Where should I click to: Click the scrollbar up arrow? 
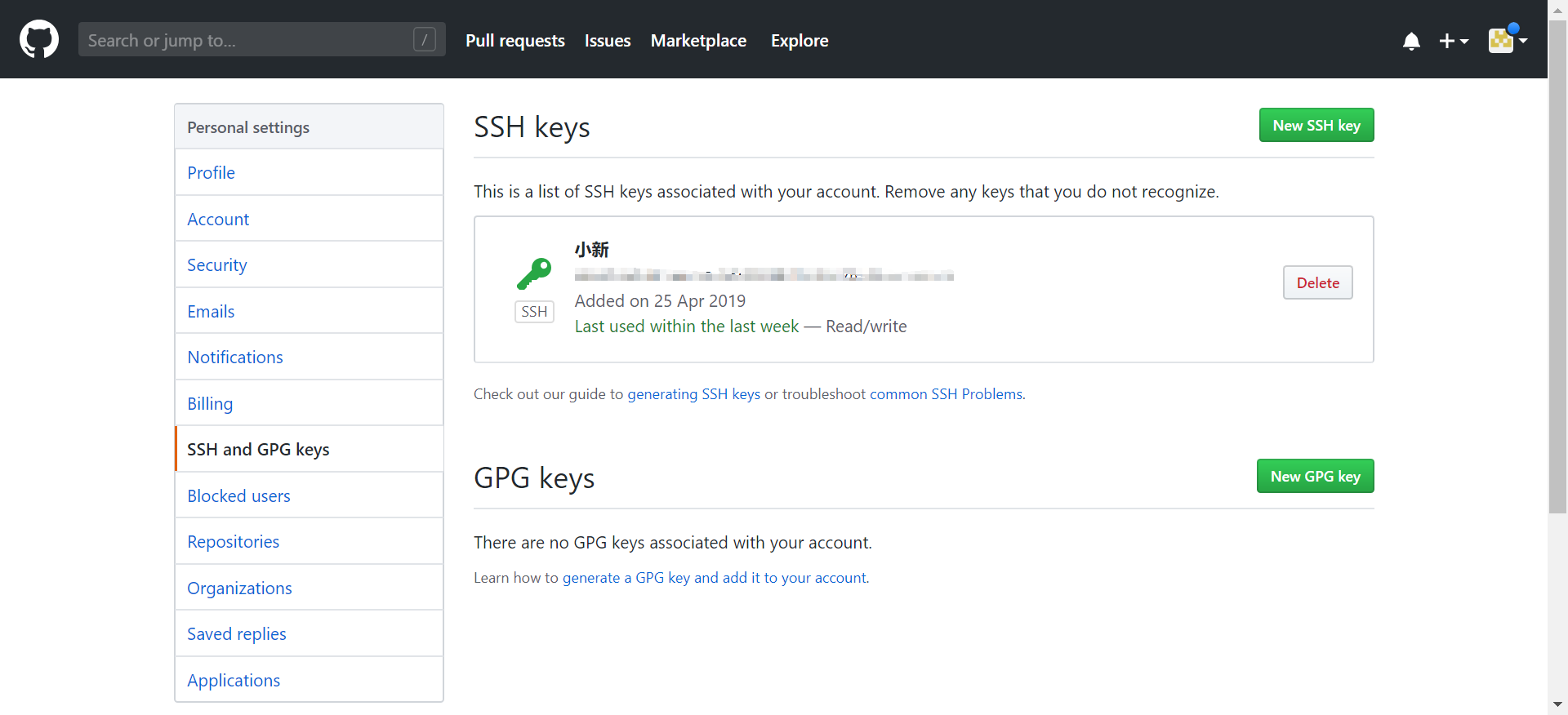pos(1557,10)
